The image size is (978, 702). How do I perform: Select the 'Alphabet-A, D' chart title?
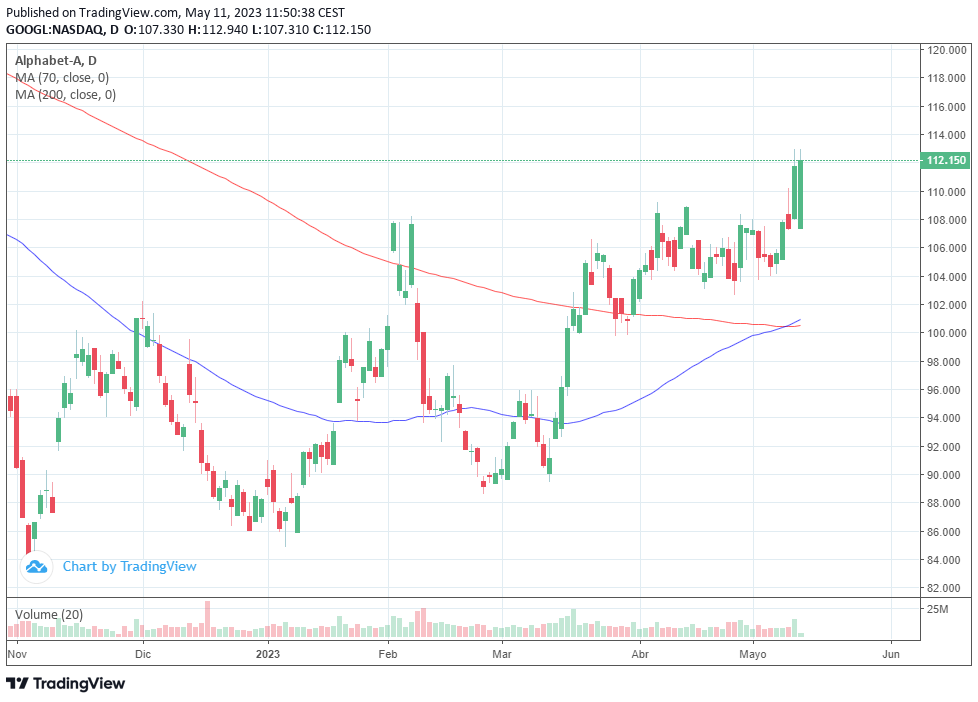click(56, 61)
